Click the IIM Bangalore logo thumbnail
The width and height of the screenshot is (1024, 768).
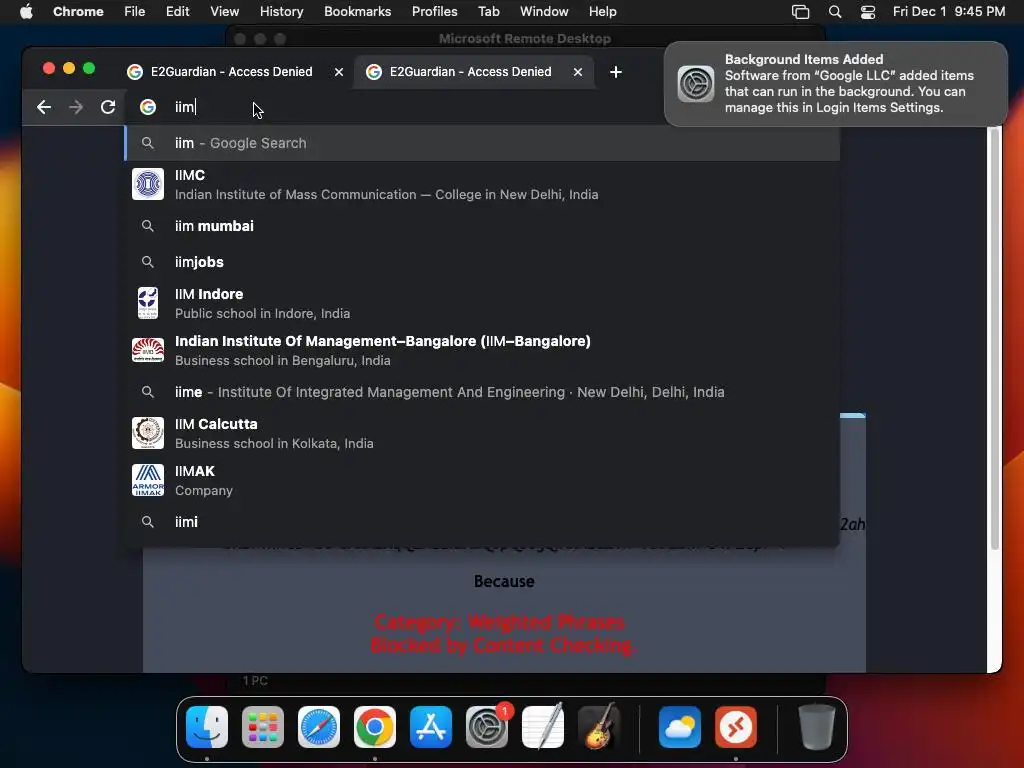pyautogui.click(x=148, y=350)
